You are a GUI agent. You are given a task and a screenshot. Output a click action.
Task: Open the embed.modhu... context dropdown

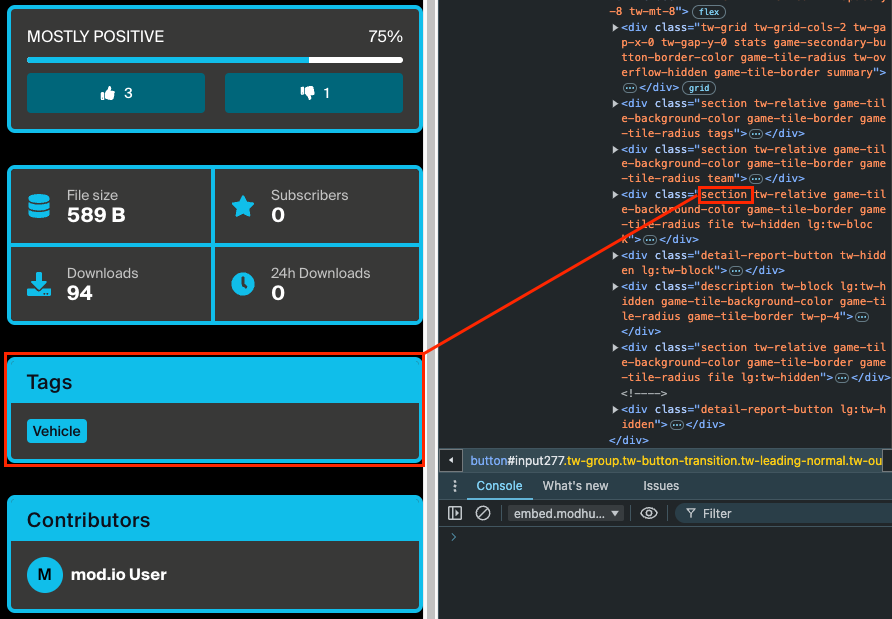[565, 513]
